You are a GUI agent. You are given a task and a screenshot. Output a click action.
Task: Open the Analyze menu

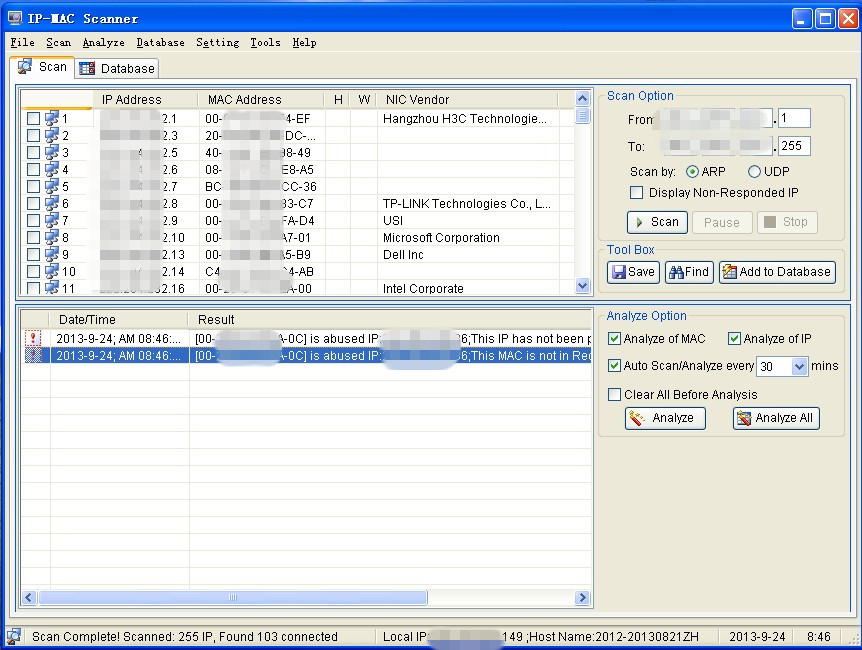pos(103,42)
